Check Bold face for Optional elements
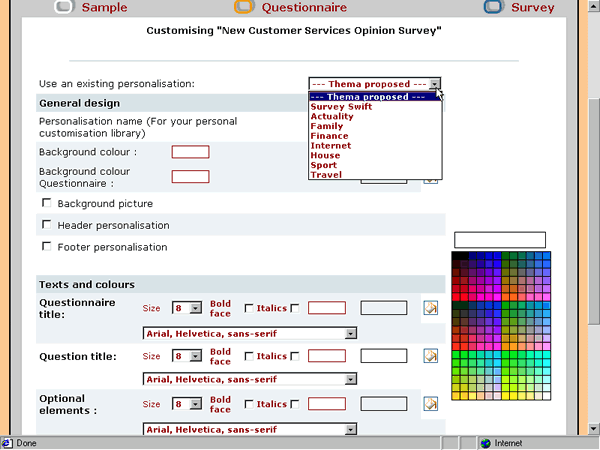 click(249, 404)
